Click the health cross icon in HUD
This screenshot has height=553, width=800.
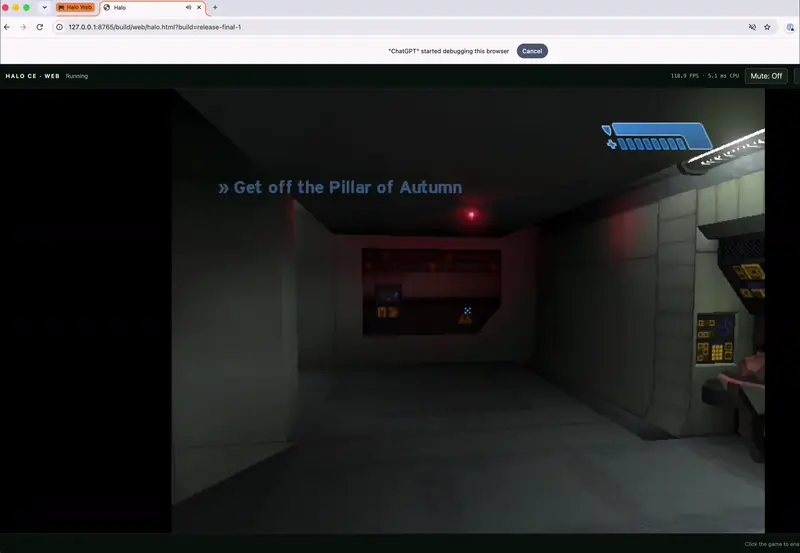[612, 144]
